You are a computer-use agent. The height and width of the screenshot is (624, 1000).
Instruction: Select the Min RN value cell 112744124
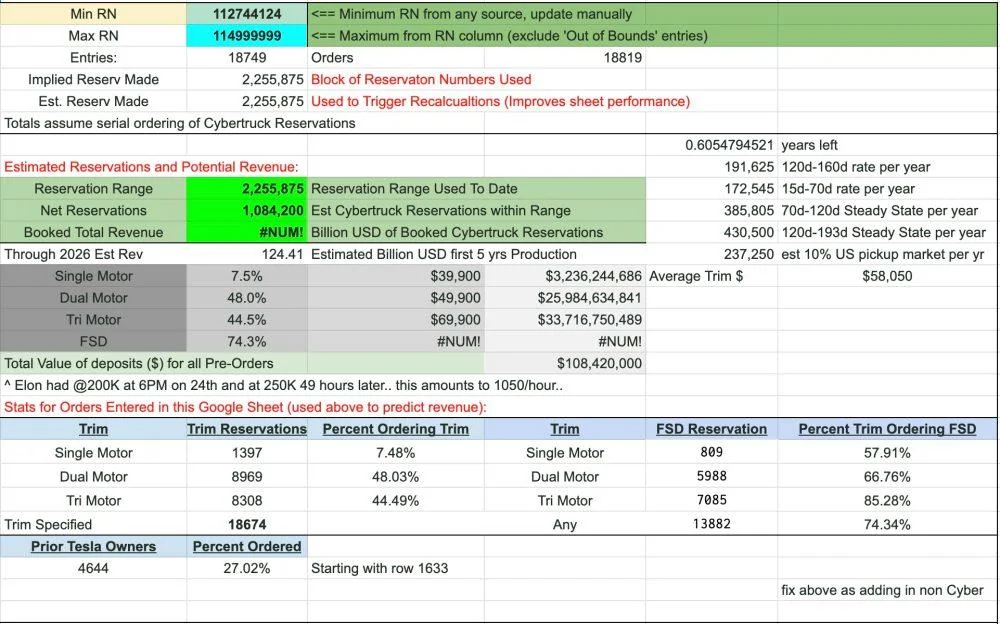[247, 13]
